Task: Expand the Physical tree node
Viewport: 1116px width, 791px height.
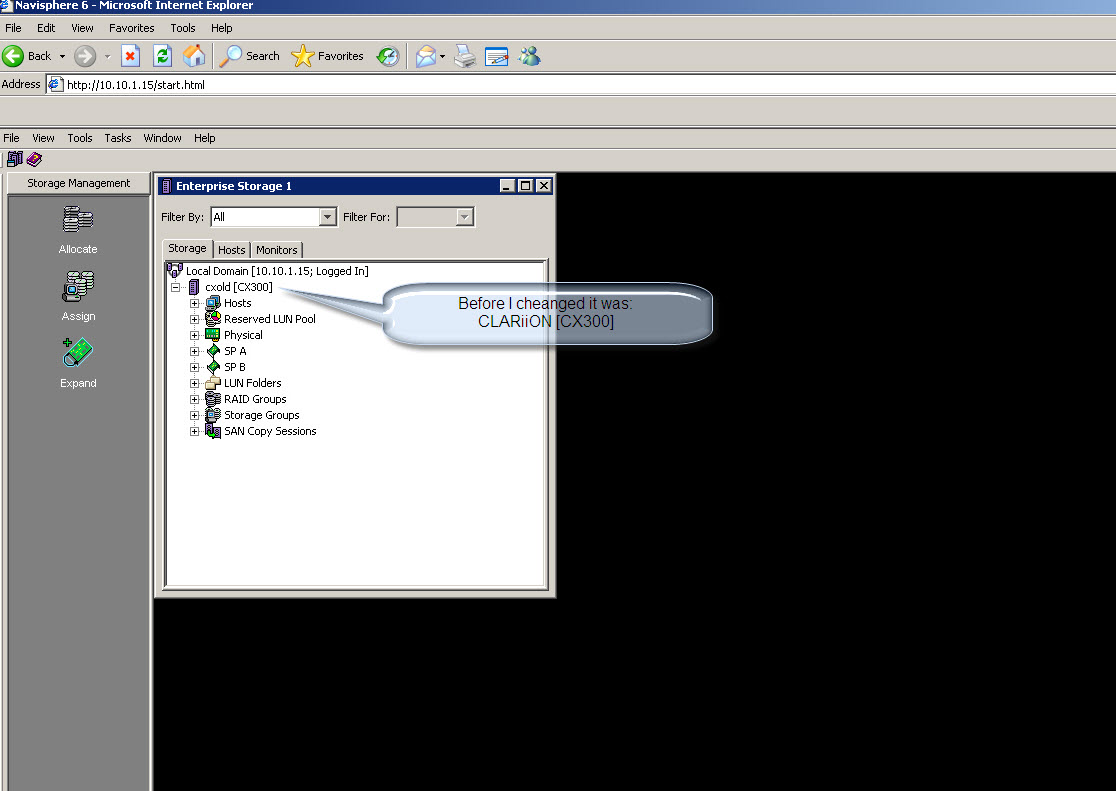Action: (194, 335)
